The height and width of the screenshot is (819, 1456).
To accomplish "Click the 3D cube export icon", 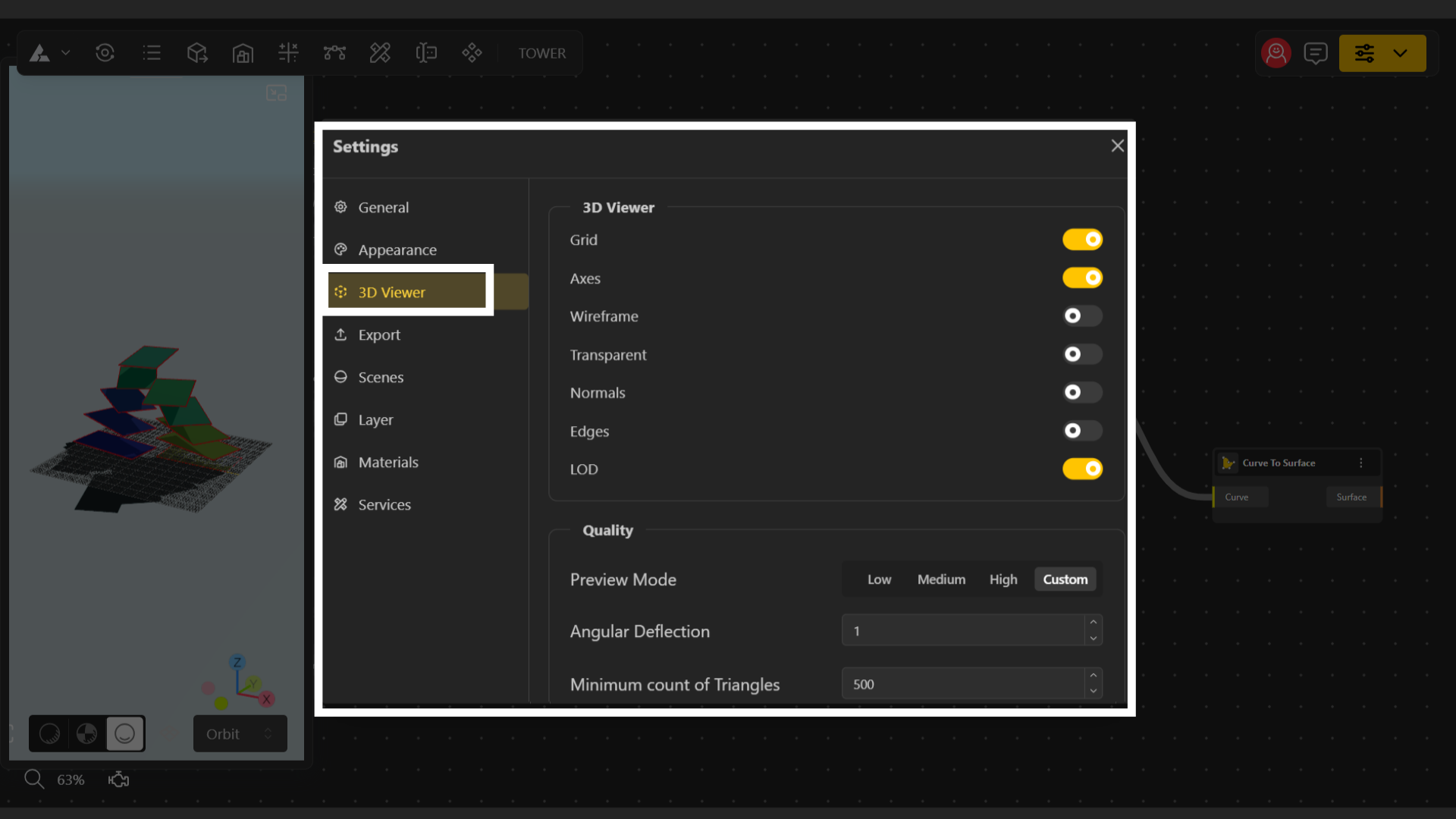I will (x=197, y=53).
